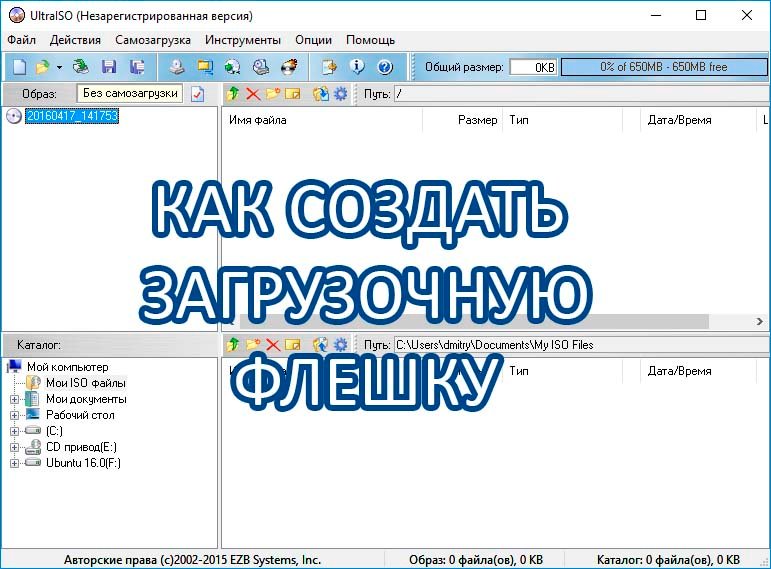Open the dropdown arrow beside Open icon
This screenshot has height=569, width=771.
tap(59, 67)
